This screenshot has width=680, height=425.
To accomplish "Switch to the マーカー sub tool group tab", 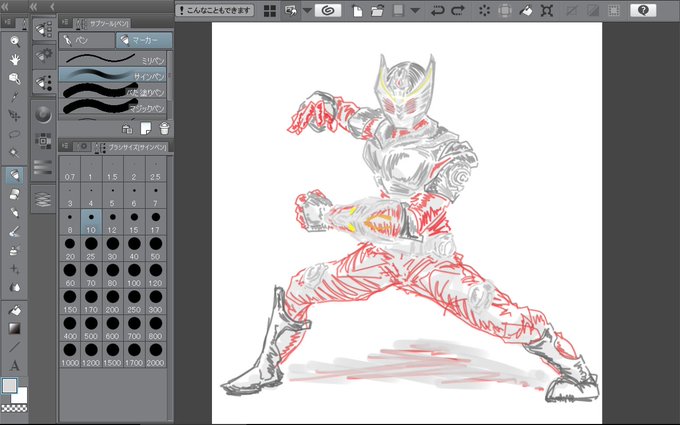I will tap(144, 40).
